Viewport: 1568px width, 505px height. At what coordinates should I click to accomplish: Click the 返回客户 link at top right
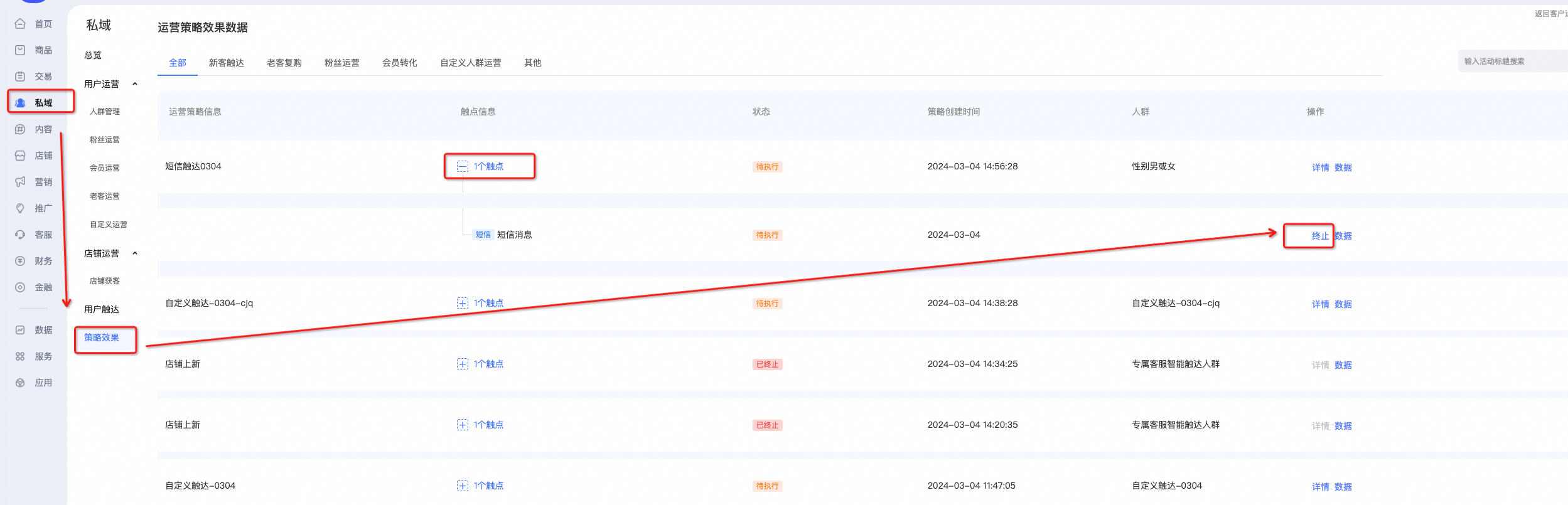pyautogui.click(x=1551, y=14)
